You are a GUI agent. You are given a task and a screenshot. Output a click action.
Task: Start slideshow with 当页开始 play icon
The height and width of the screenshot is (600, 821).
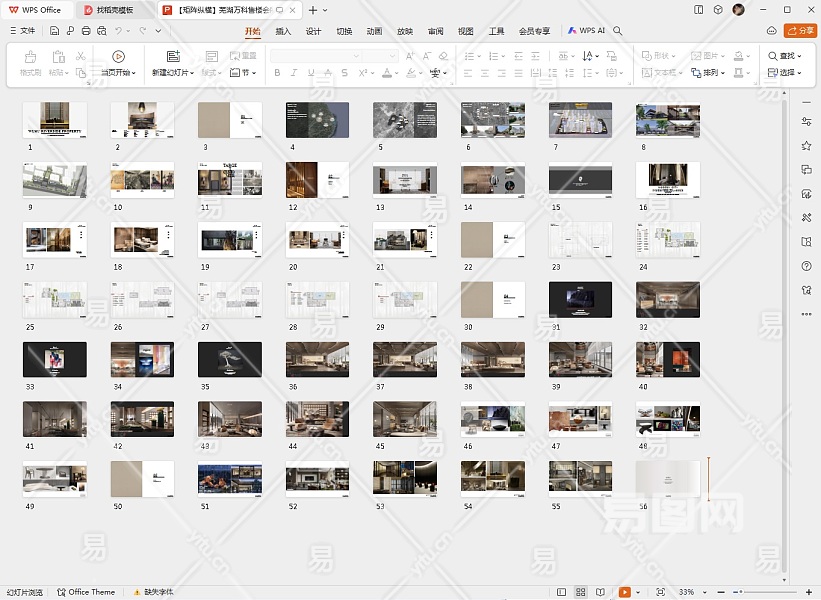118,57
